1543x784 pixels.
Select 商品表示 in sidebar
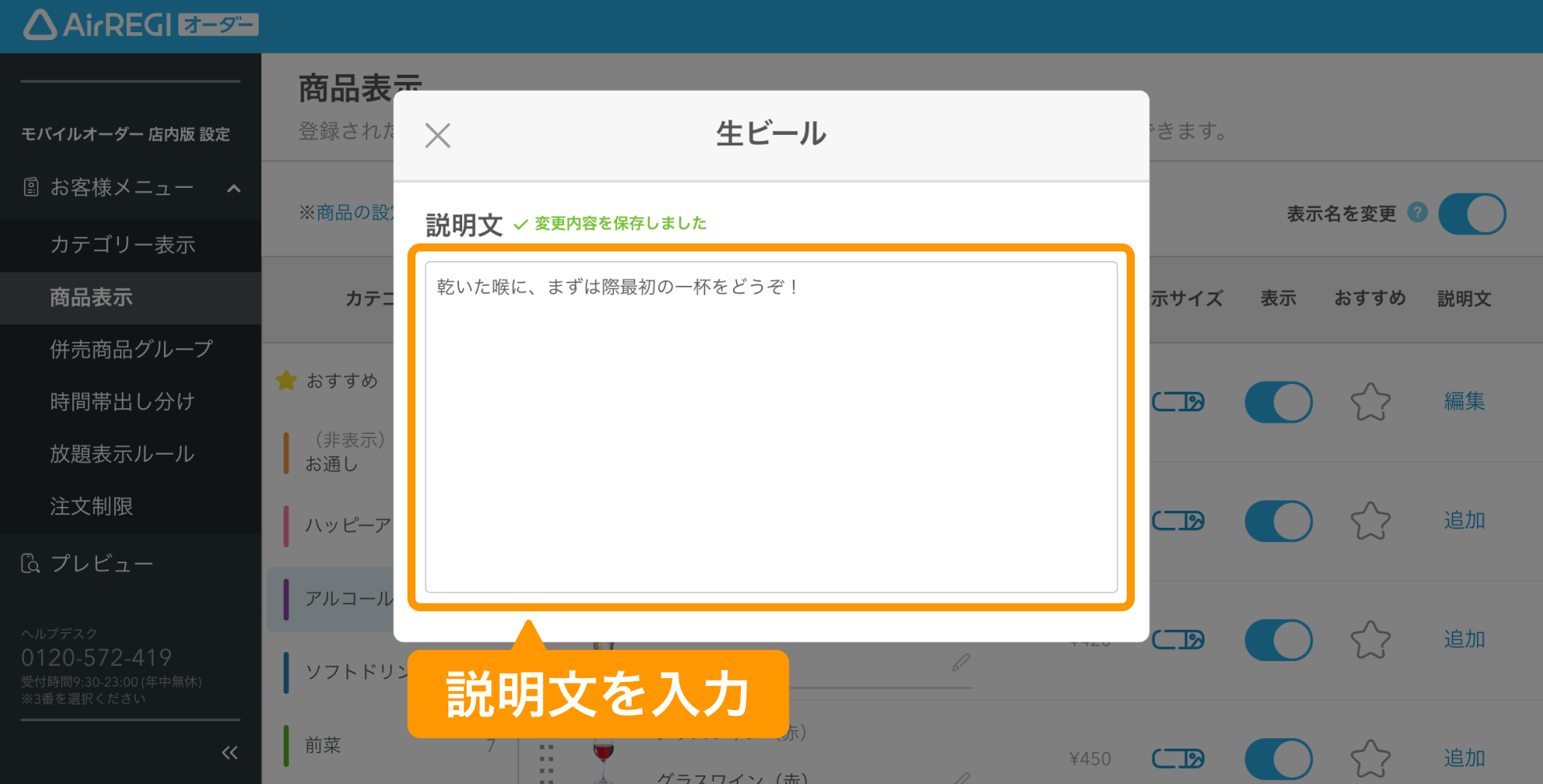pyautogui.click(x=130, y=297)
